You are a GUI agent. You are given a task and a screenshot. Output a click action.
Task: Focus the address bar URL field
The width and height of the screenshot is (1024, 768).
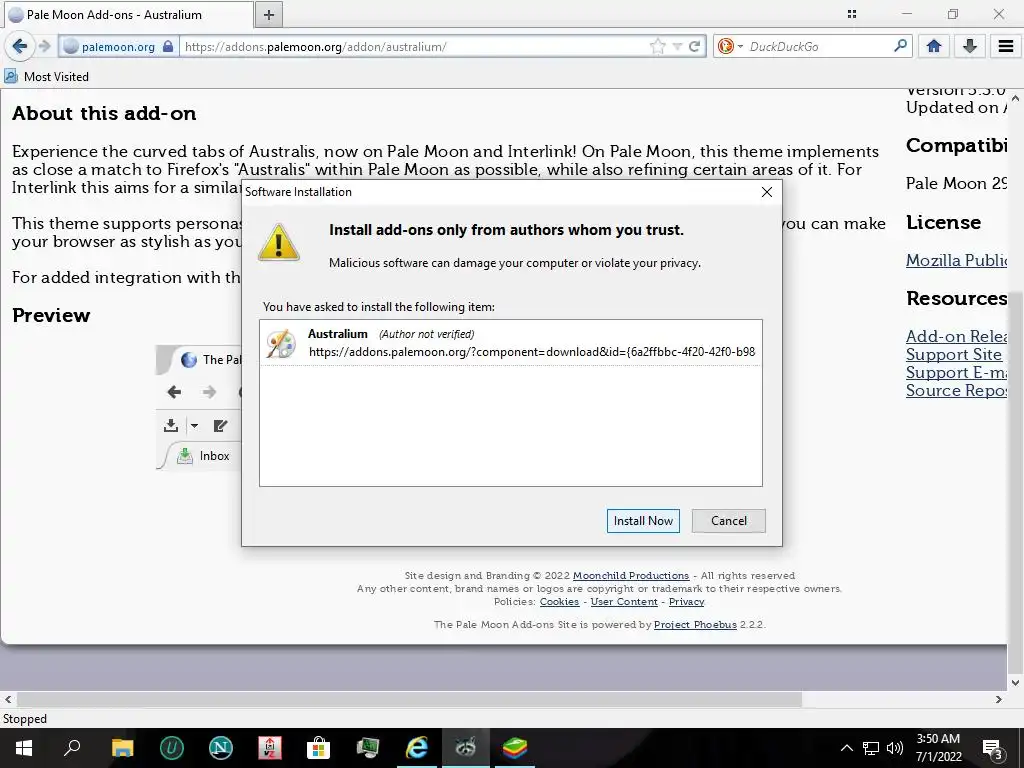[415, 46]
